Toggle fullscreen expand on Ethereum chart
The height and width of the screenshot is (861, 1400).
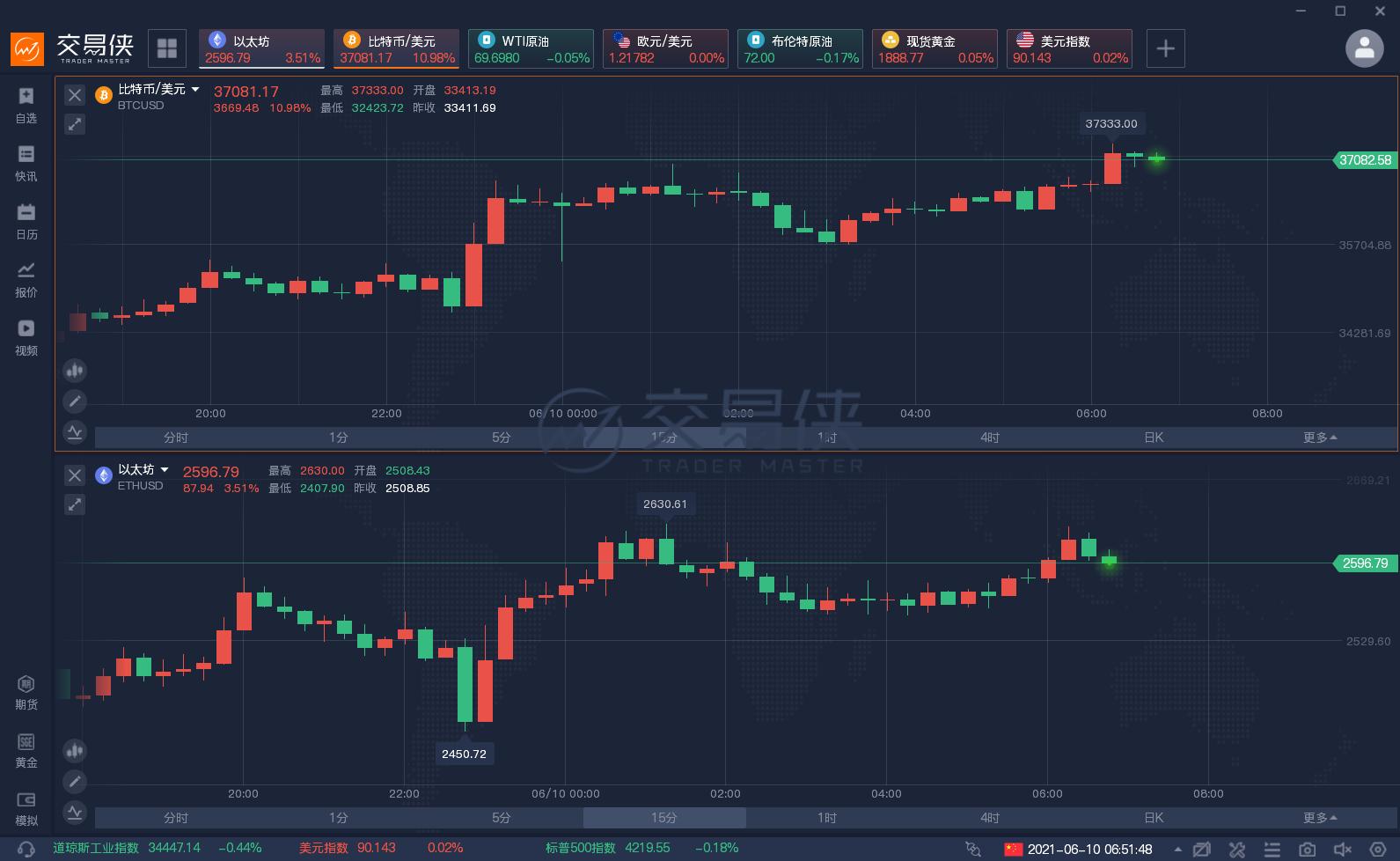(x=75, y=504)
